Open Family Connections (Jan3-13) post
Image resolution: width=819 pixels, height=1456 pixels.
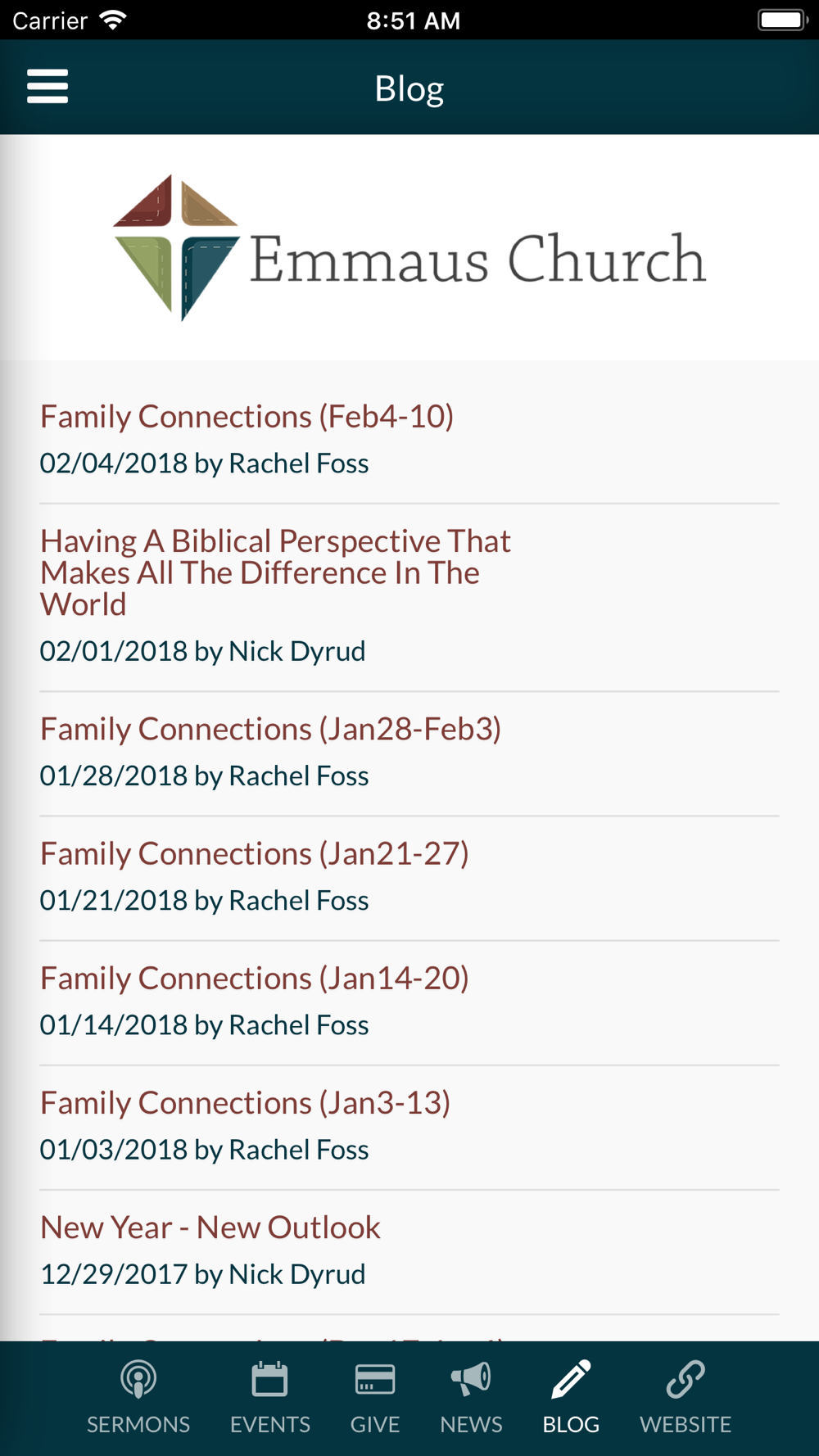245,1102
